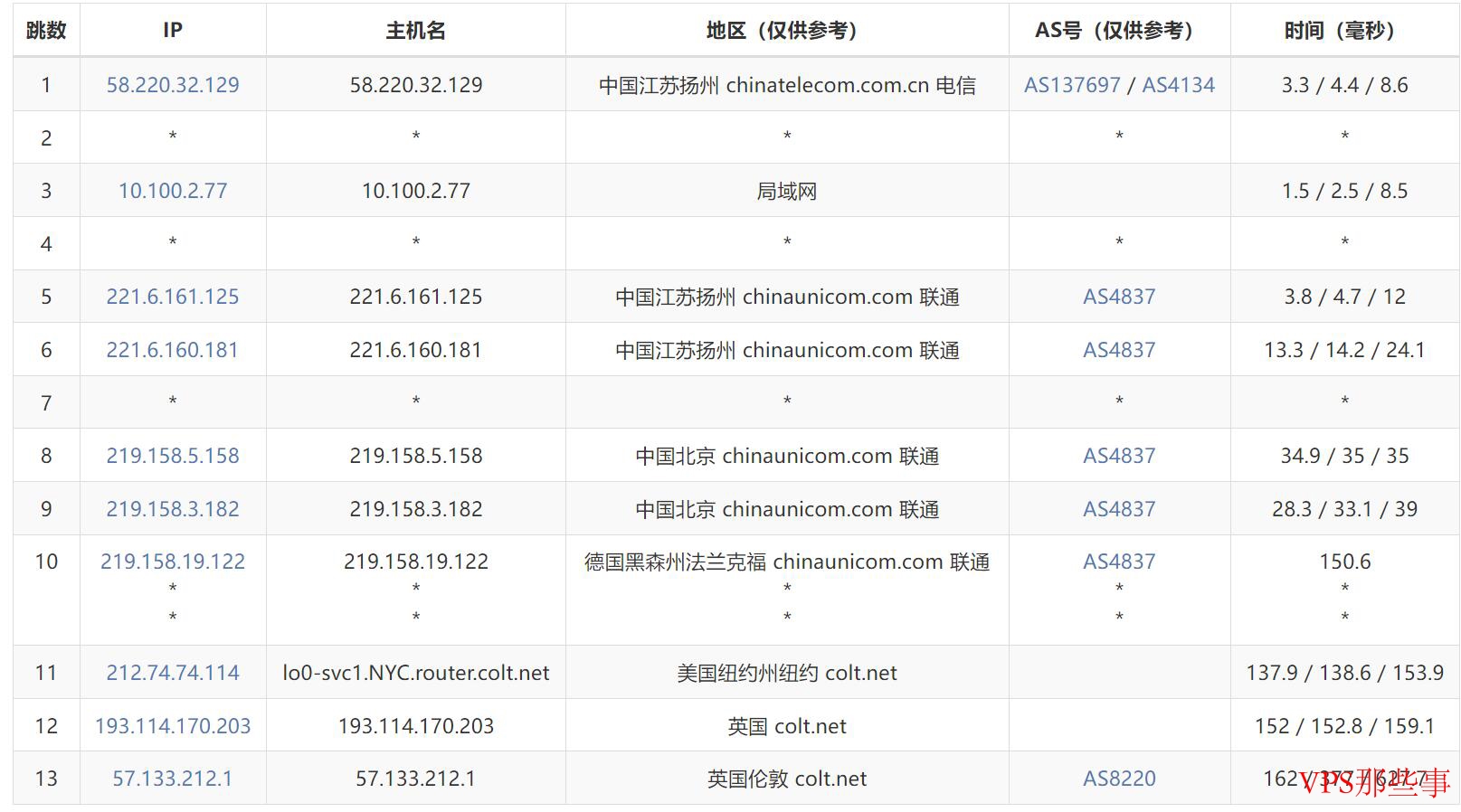Open AS4837 link in hop 5 row
This screenshot has width=1461, height=812.
point(1119,297)
